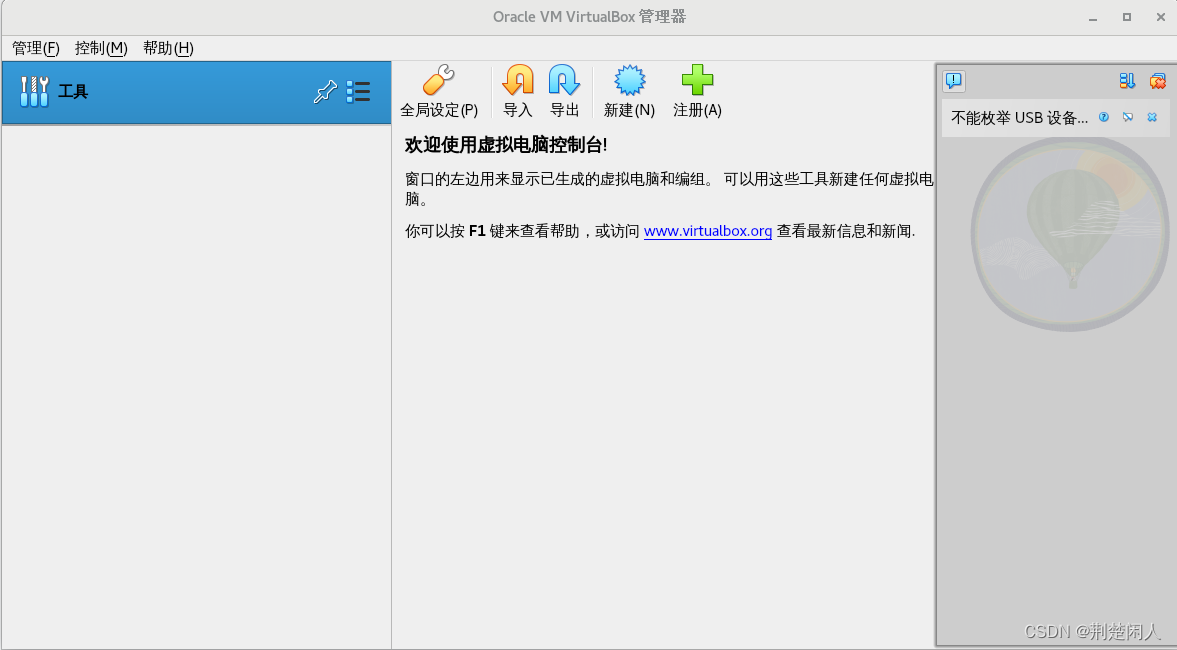Viewport: 1177px width, 650px height.
Task: Maximize the VirtualBox manager window
Action: 1127,17
